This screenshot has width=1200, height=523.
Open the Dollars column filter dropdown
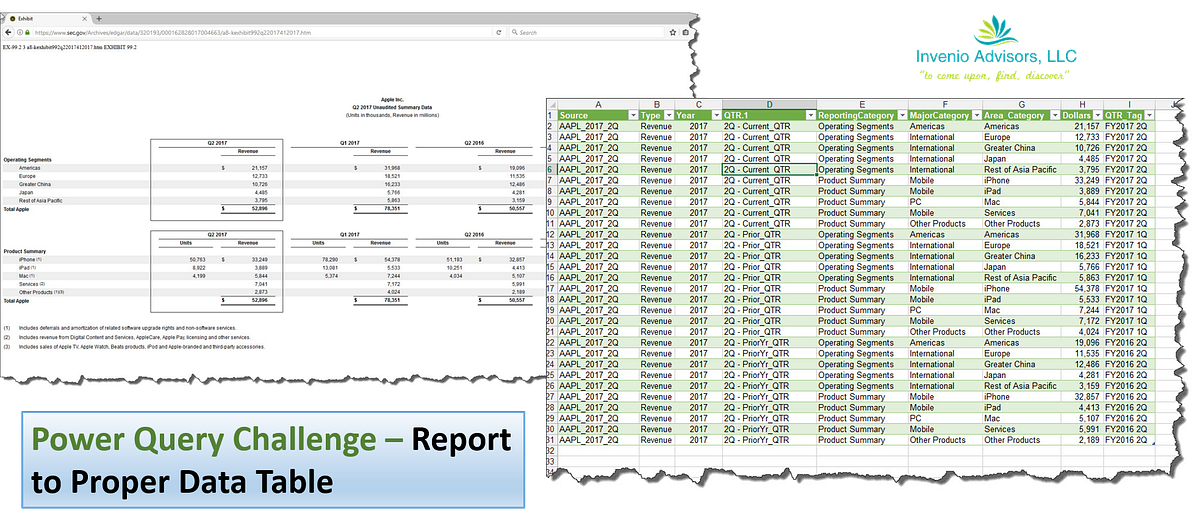click(1097, 115)
